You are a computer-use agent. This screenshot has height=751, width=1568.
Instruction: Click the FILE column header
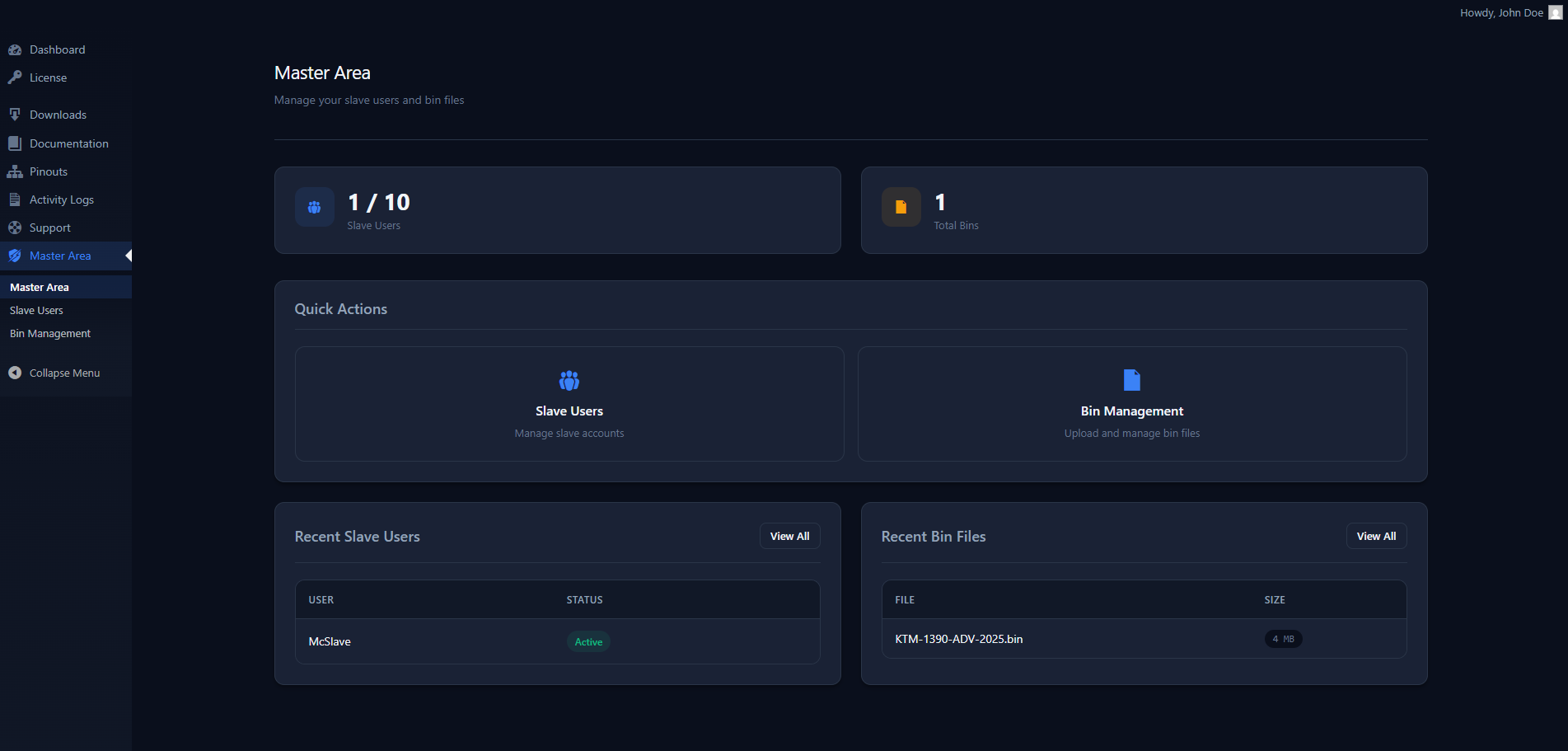click(x=905, y=599)
